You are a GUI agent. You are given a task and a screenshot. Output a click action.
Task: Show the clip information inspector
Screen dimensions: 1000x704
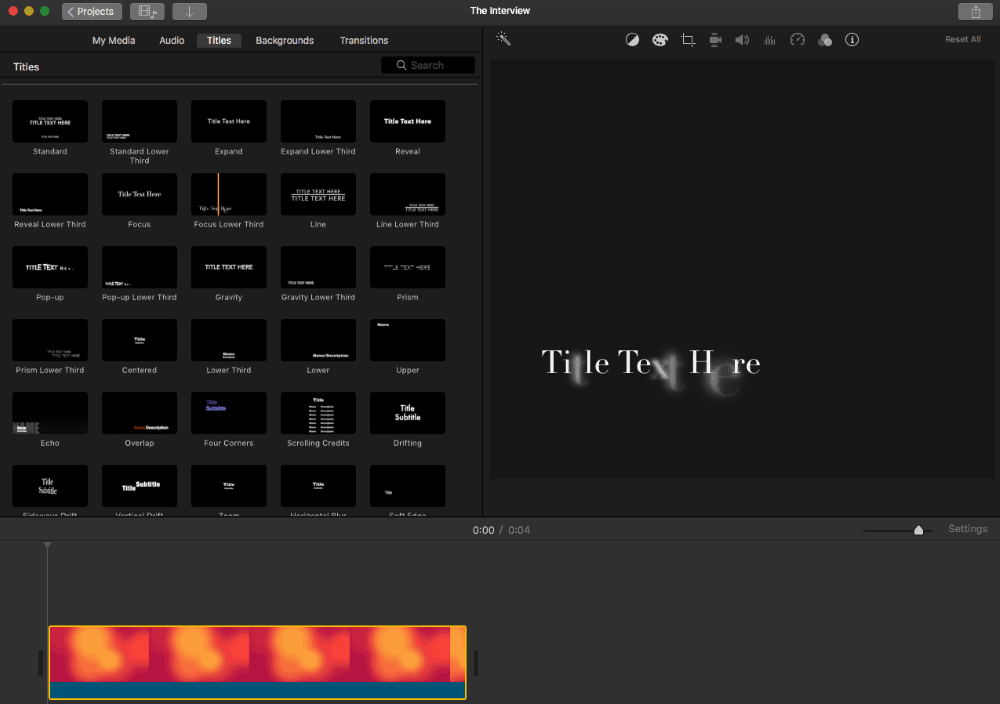pos(852,40)
